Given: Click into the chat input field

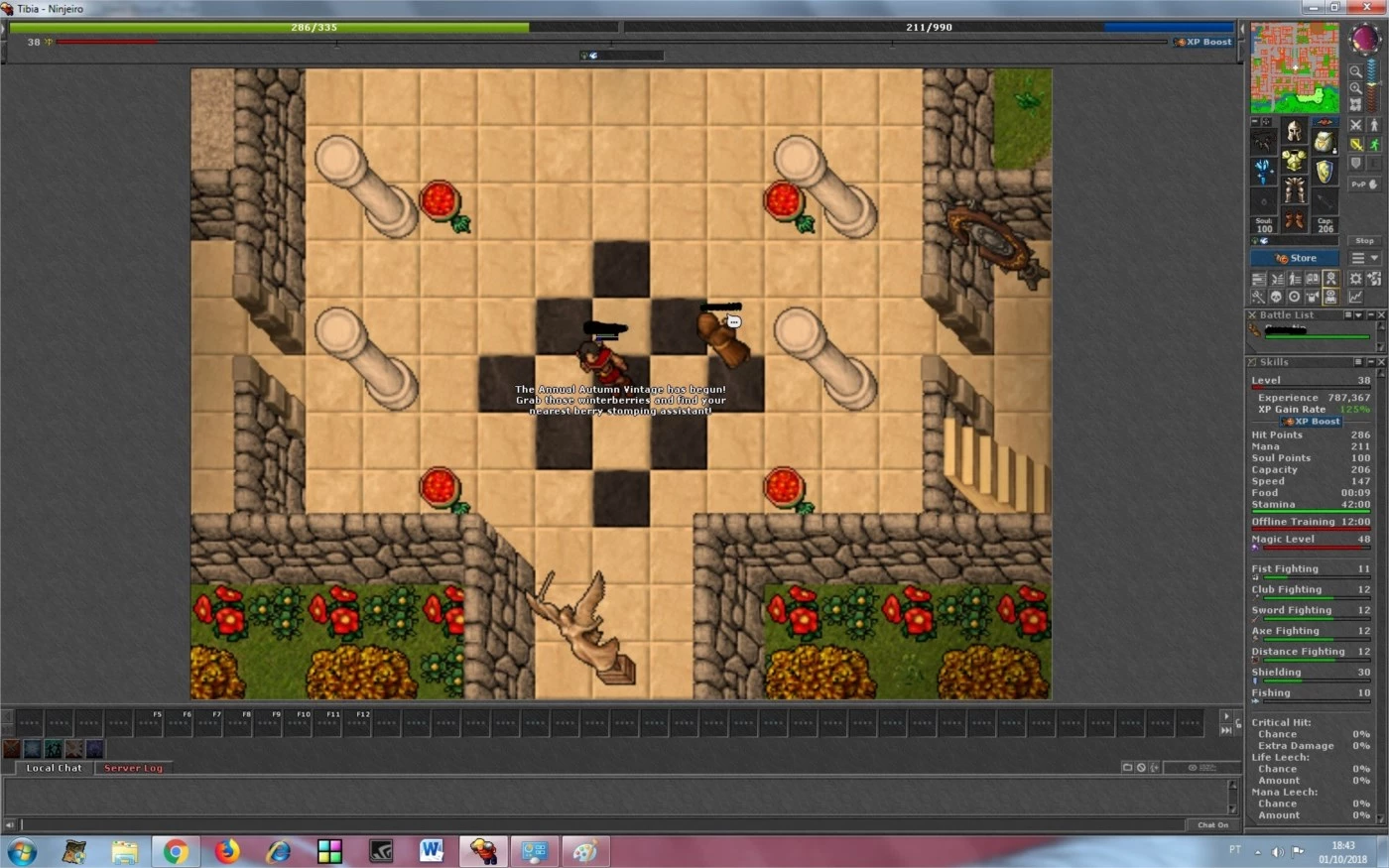Looking at the screenshot, I should 603,824.
